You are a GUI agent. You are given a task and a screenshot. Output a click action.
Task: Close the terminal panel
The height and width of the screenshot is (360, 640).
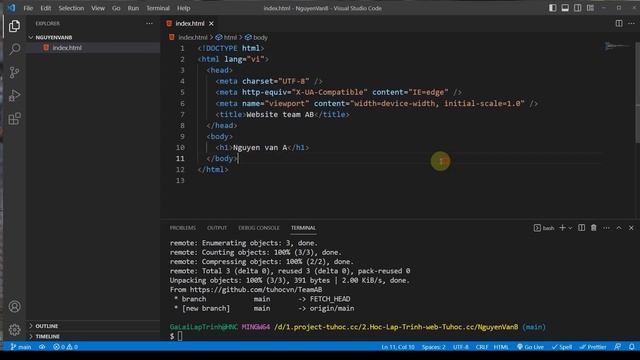pos(631,228)
